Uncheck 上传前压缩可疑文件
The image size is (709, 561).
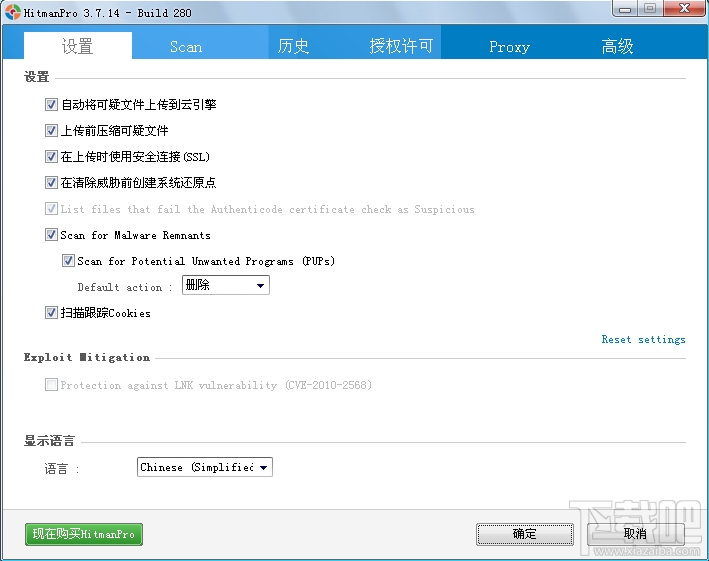tap(51, 131)
